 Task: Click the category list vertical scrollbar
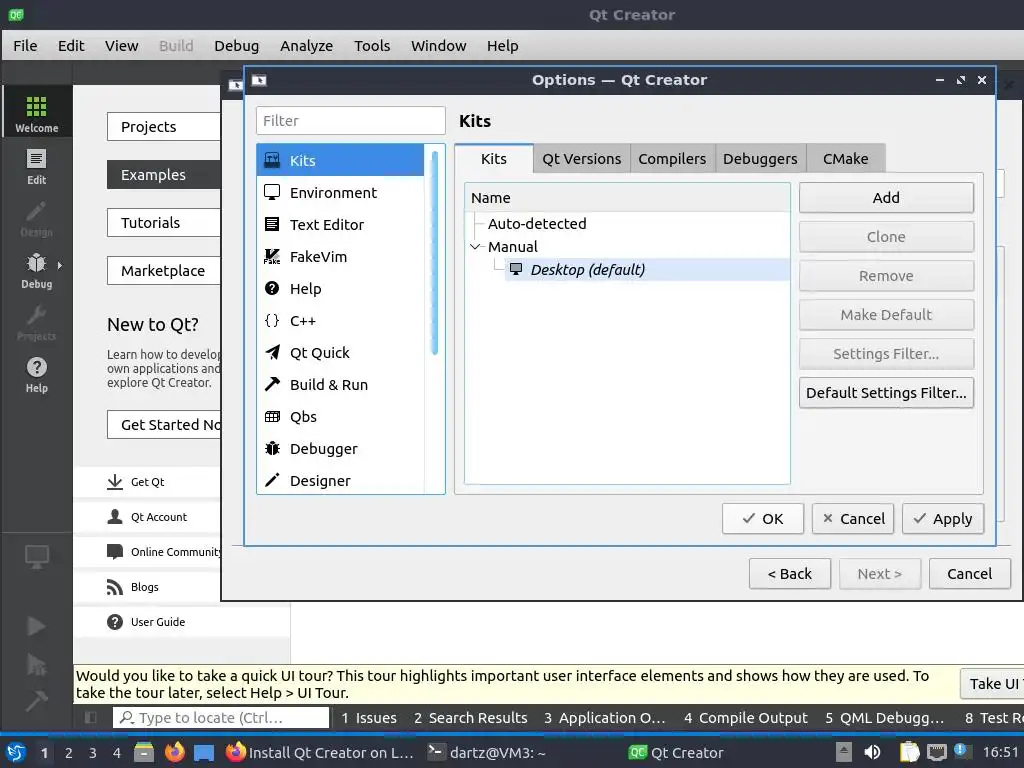click(x=434, y=253)
